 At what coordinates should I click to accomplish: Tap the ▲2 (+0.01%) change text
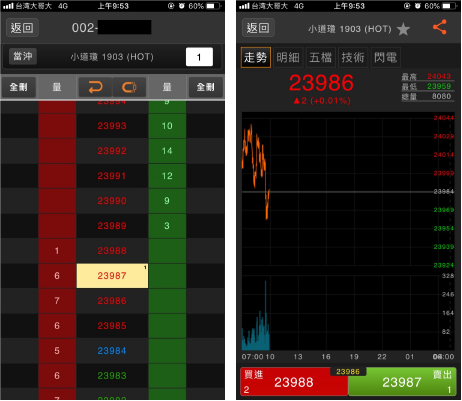322,101
